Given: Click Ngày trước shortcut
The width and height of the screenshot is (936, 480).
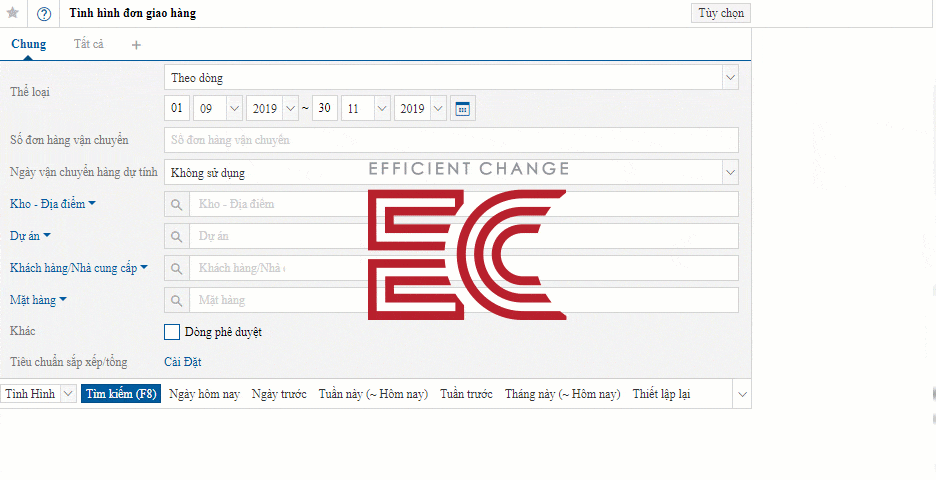Looking at the screenshot, I should click(279, 394).
